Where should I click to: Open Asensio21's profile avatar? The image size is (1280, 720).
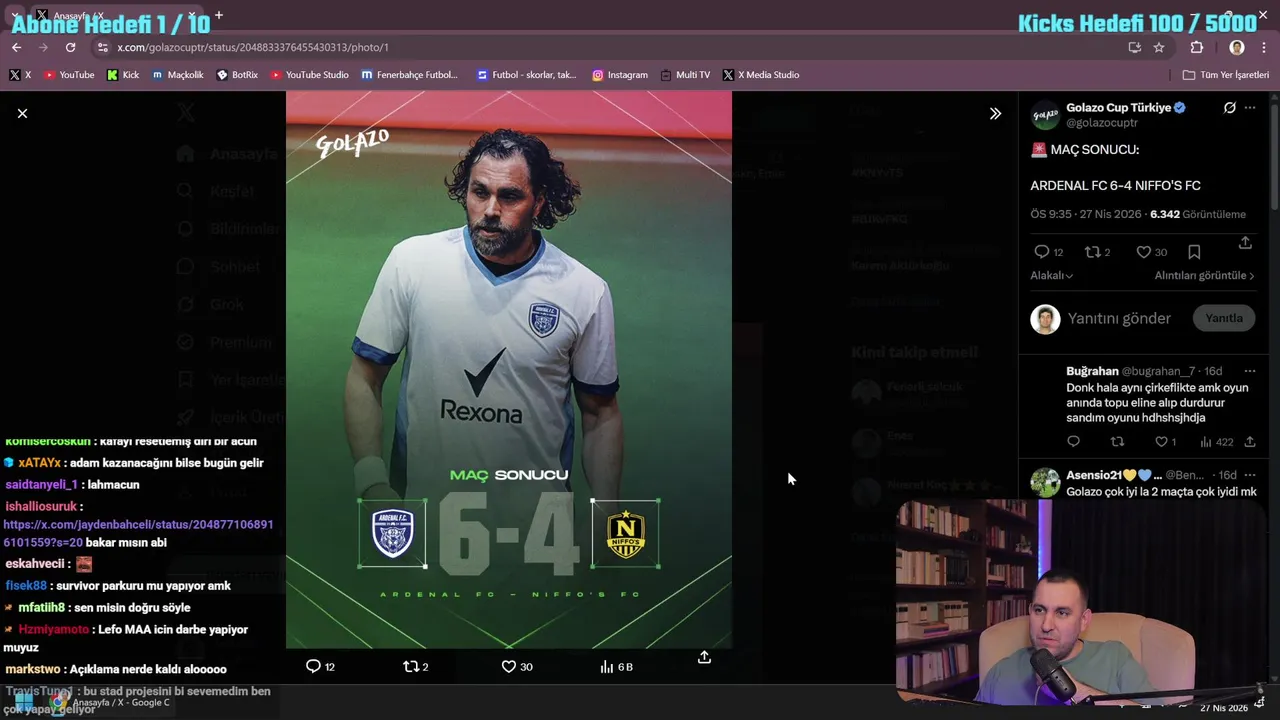1045,482
